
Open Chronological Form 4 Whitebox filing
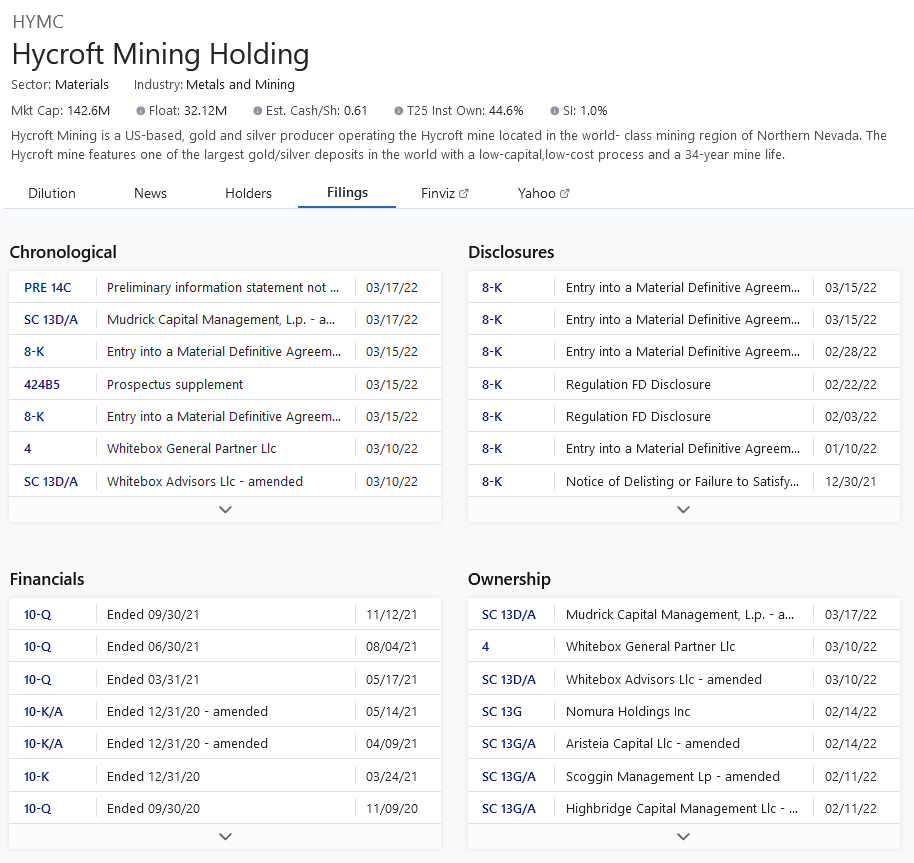click(27, 449)
